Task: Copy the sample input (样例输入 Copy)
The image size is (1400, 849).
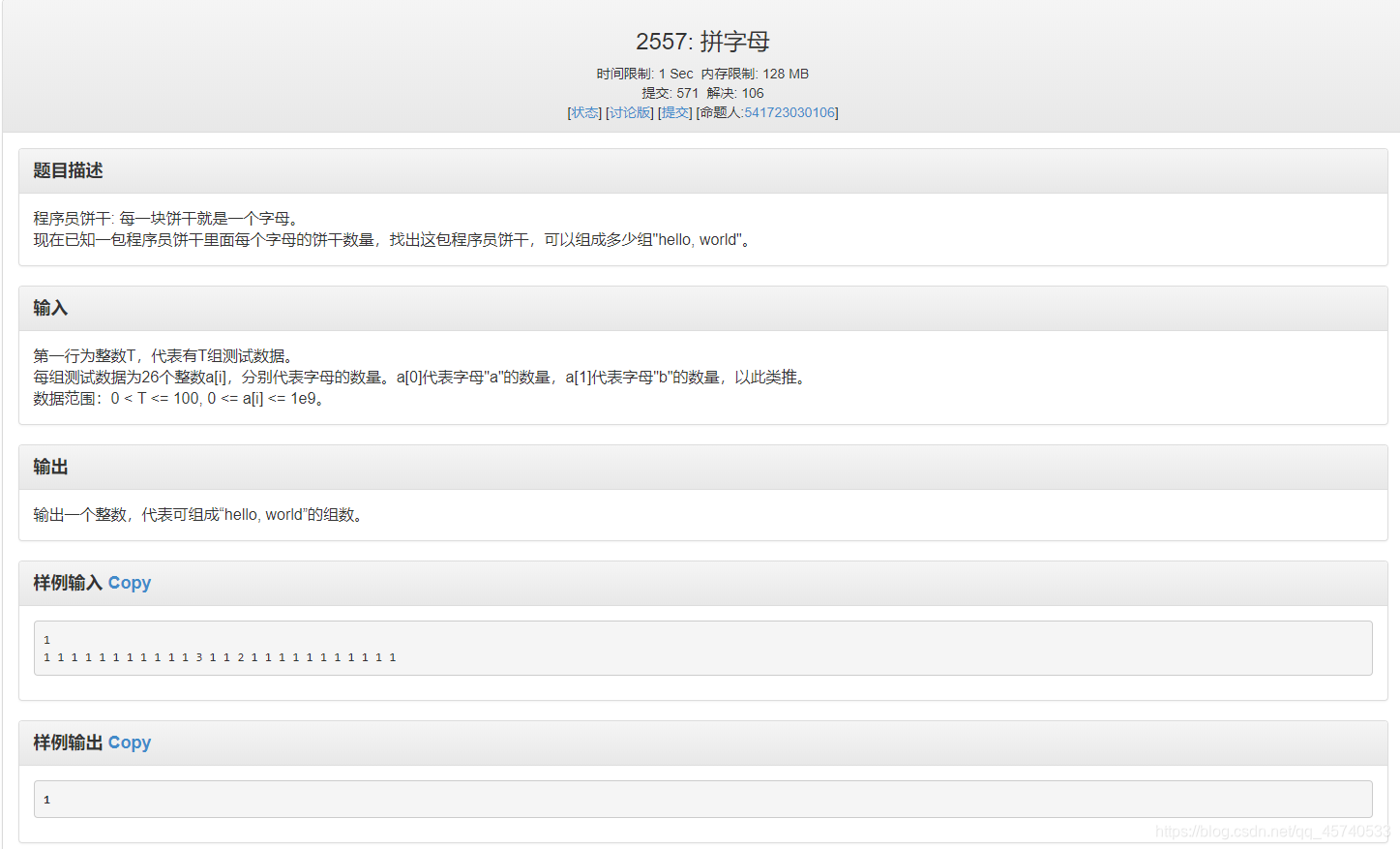Action: pos(130,583)
